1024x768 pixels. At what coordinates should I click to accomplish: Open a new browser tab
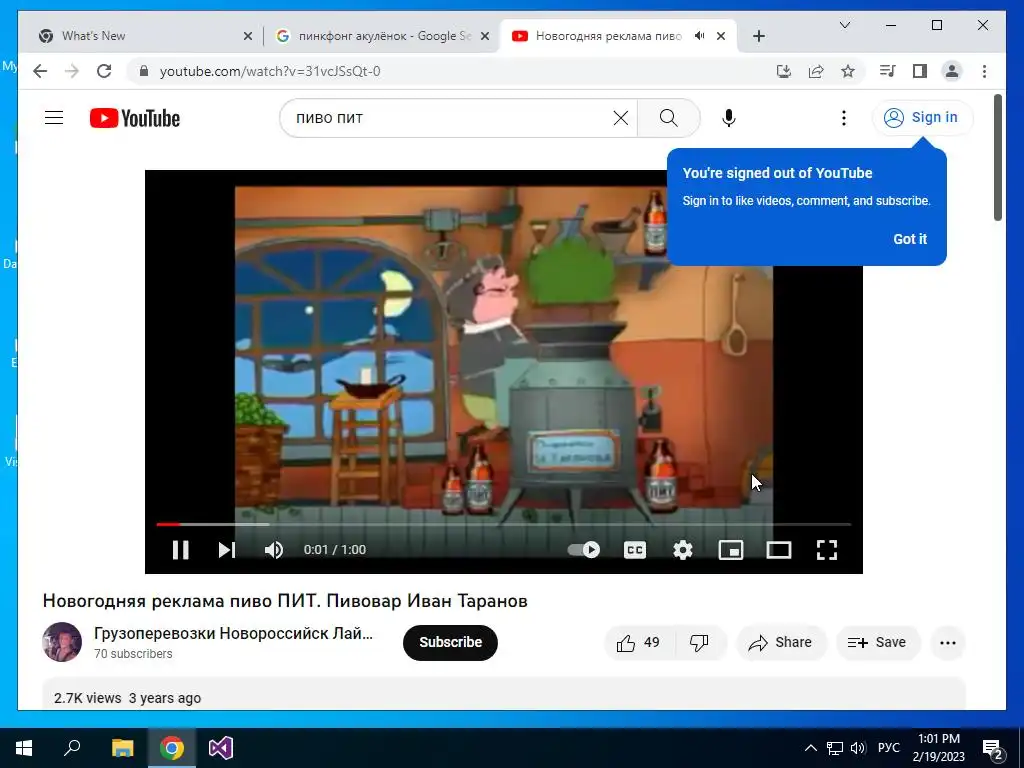(758, 37)
